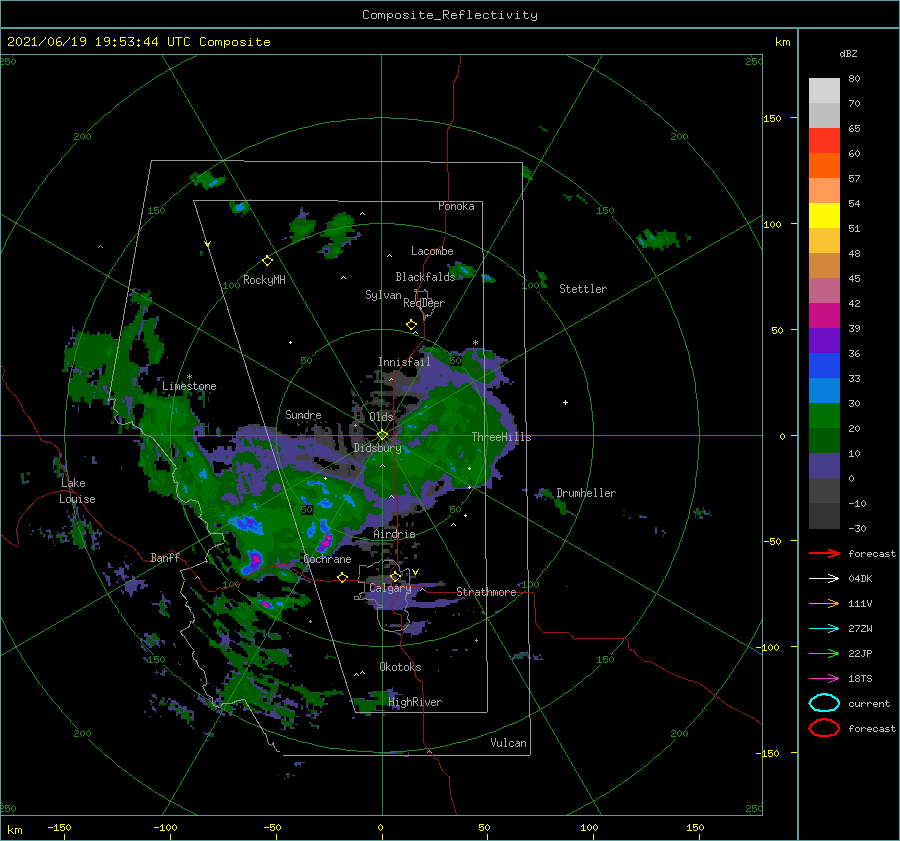
Task: Click the magenta 18TS arrow in legend
Action: [x=824, y=679]
